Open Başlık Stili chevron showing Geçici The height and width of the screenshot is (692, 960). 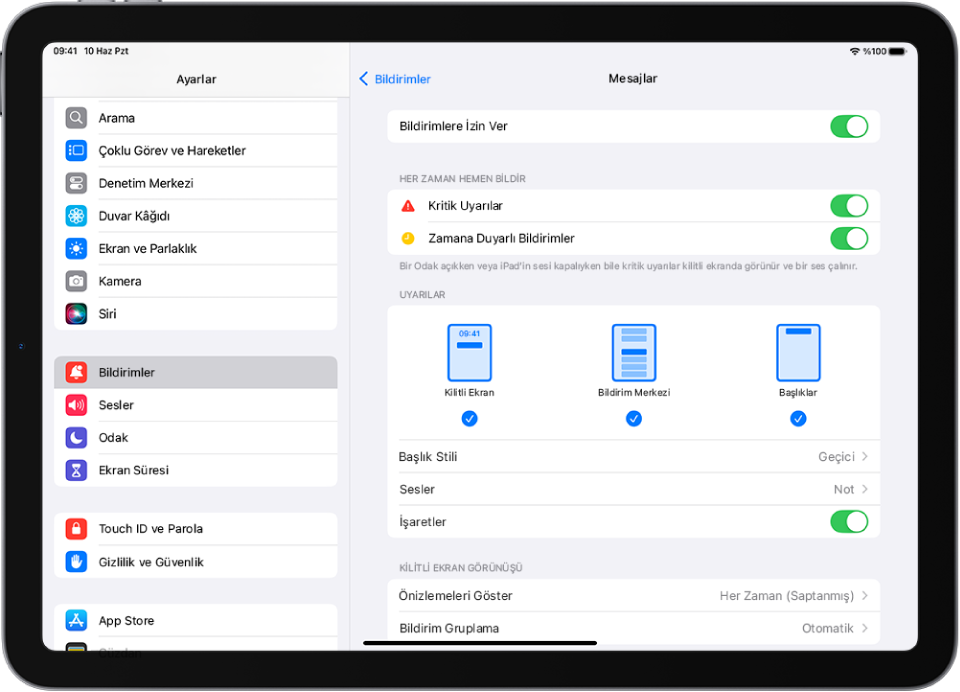(x=864, y=456)
